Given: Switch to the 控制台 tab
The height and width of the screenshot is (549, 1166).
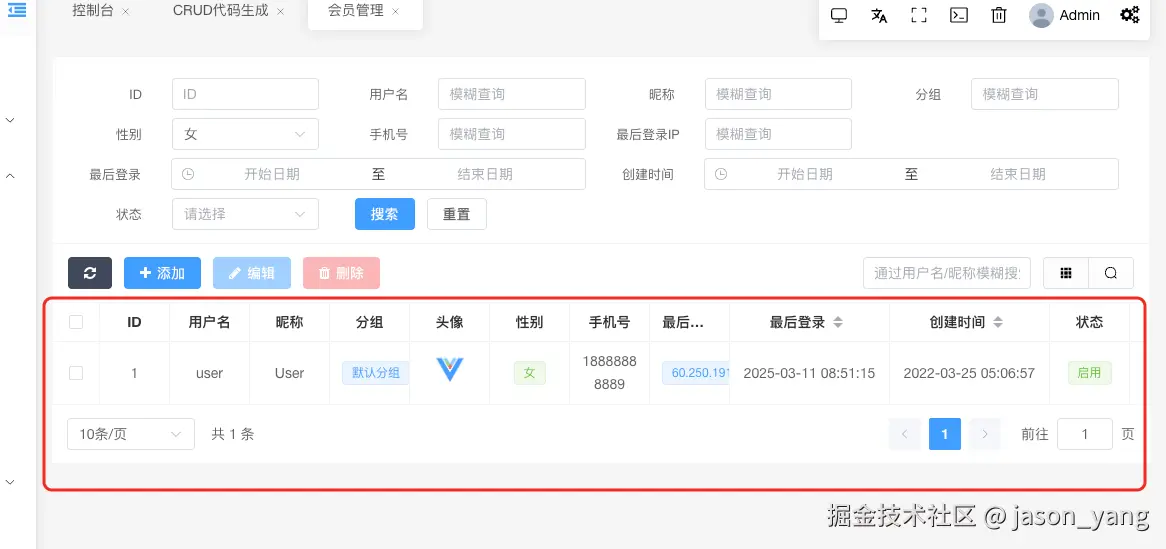Looking at the screenshot, I should coord(93,12).
